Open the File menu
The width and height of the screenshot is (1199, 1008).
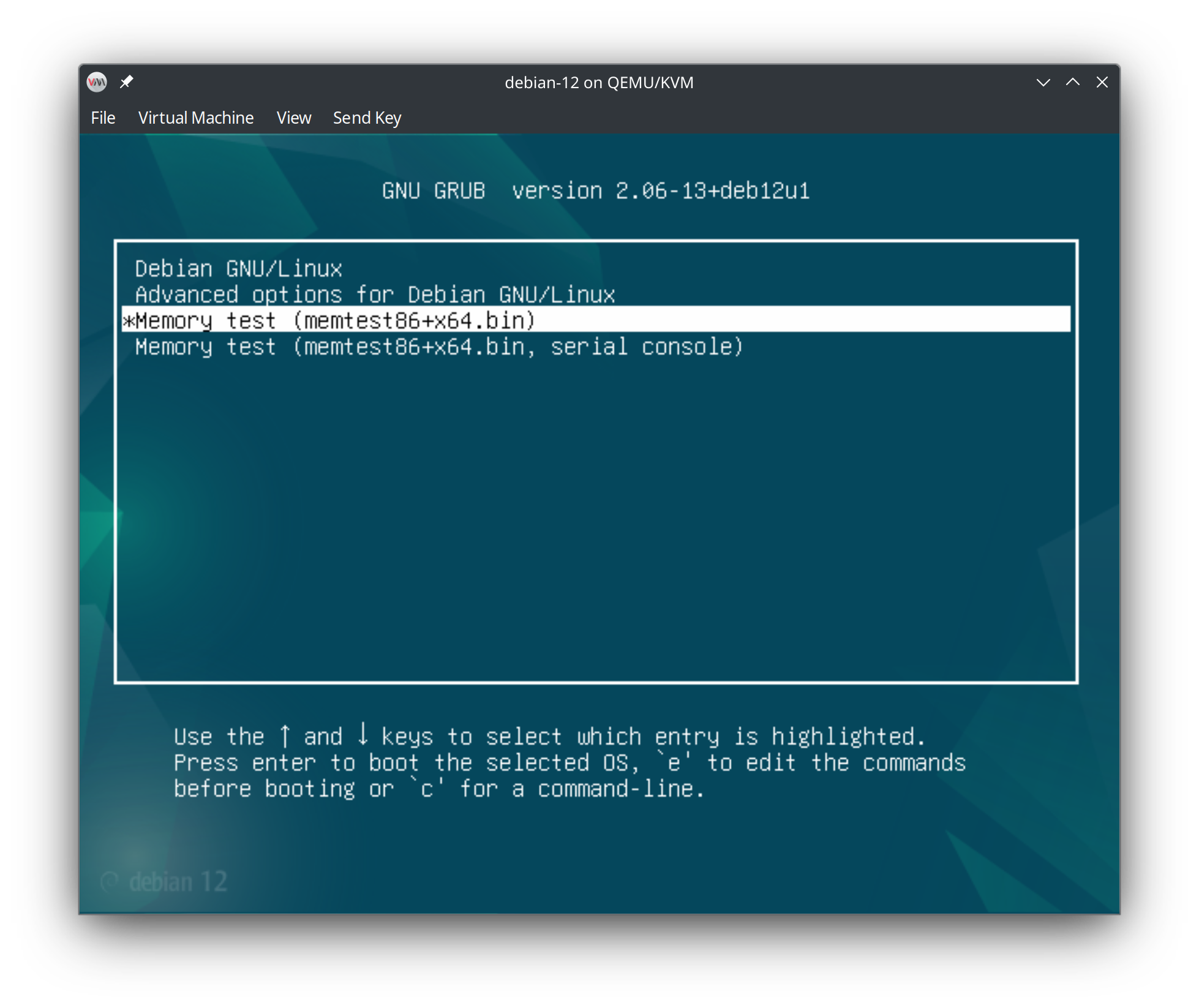102,117
